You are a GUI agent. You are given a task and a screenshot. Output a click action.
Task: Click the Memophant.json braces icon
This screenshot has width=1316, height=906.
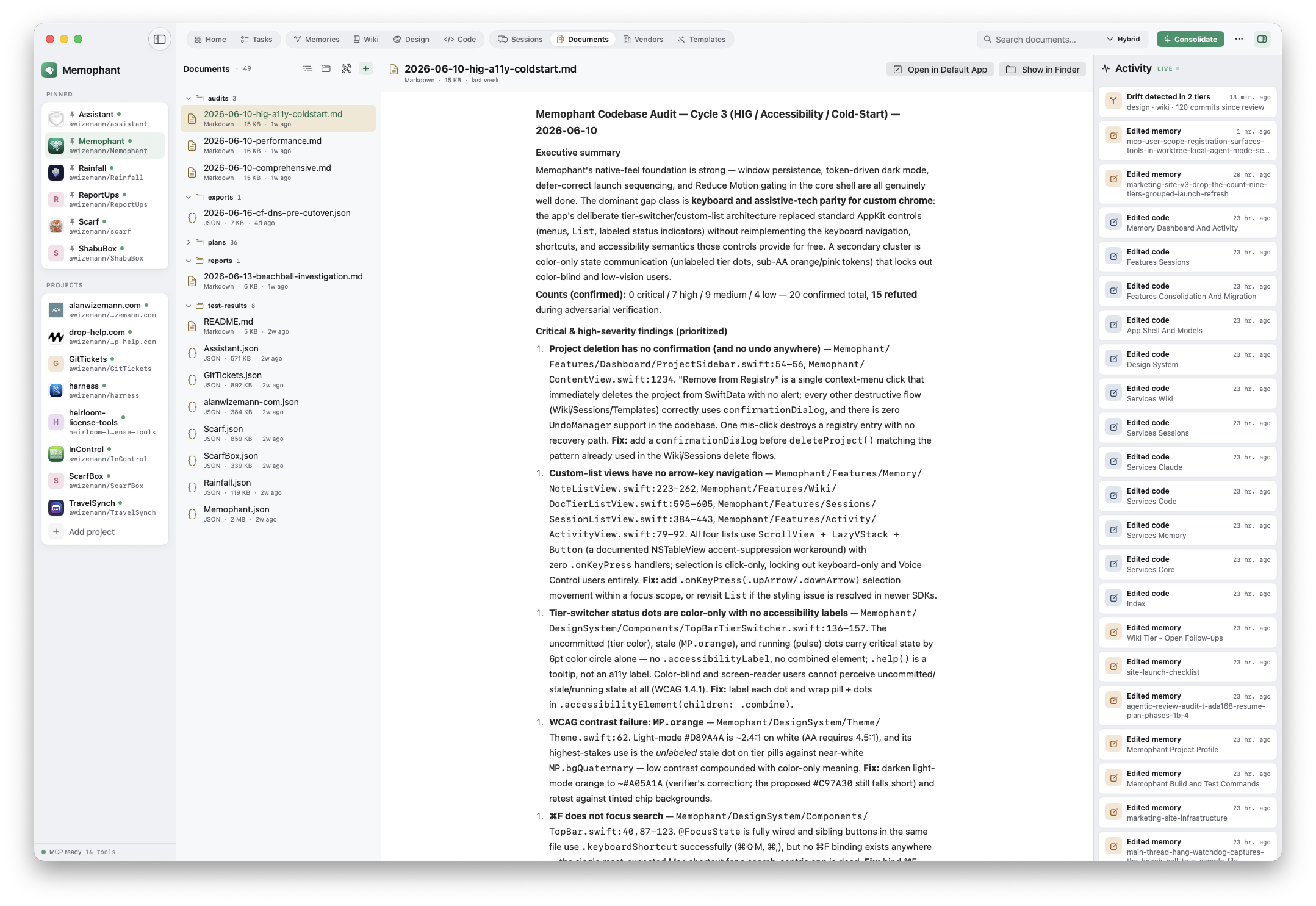coord(192,514)
